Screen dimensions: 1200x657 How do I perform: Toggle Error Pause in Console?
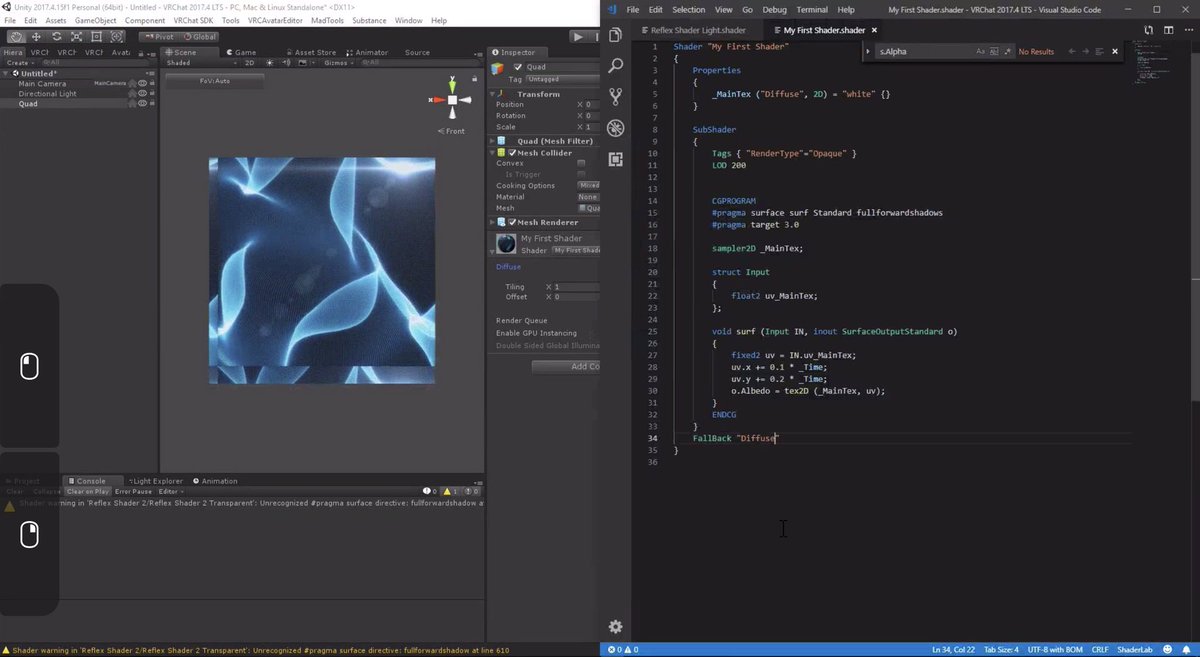tap(133, 491)
